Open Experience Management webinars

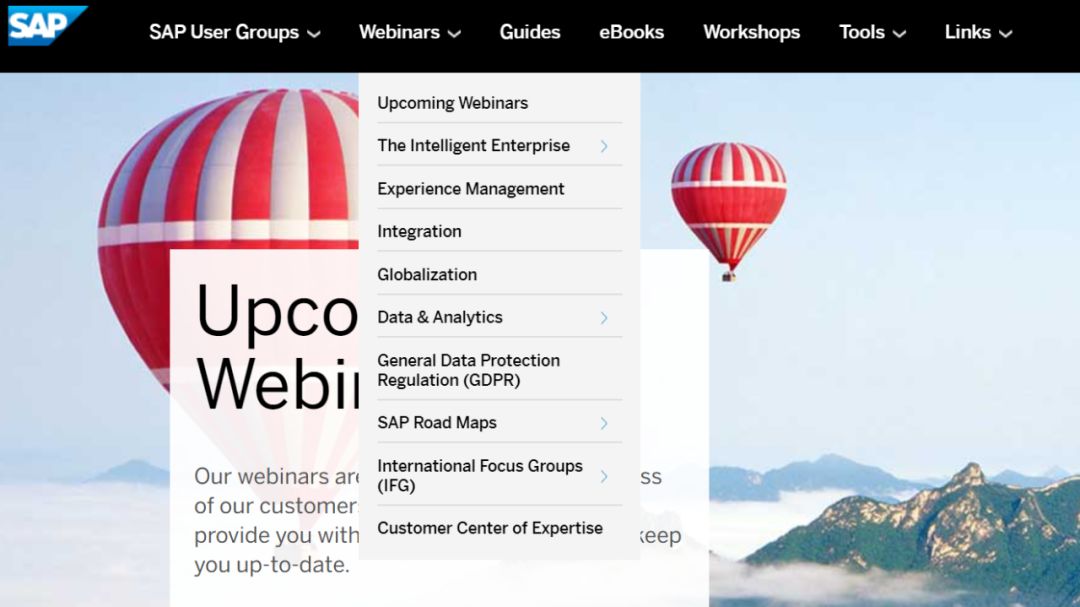[470, 189]
